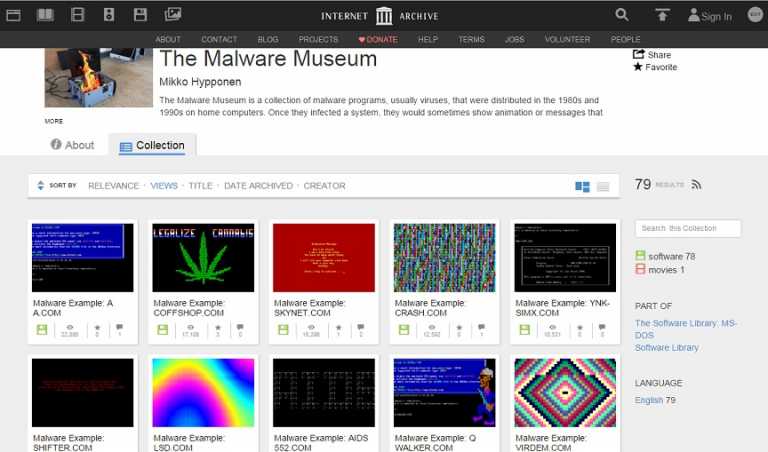Click the favorites star on COFFSHOP.COM card
Screen dimensions: 768x452
coord(217,328)
